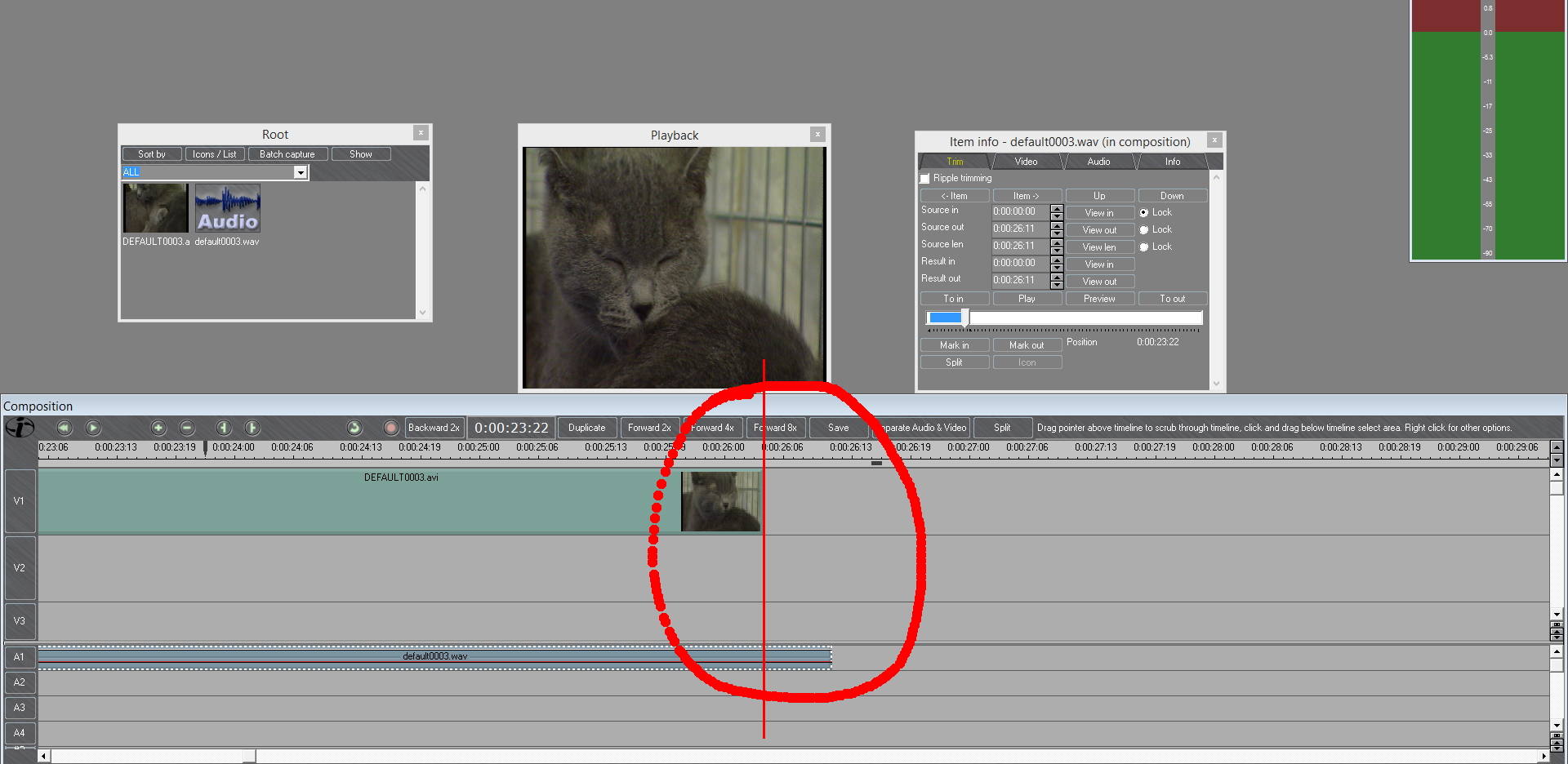
Task: Click the composition horizontal scrollbar right arrow
Action: coord(1543,757)
